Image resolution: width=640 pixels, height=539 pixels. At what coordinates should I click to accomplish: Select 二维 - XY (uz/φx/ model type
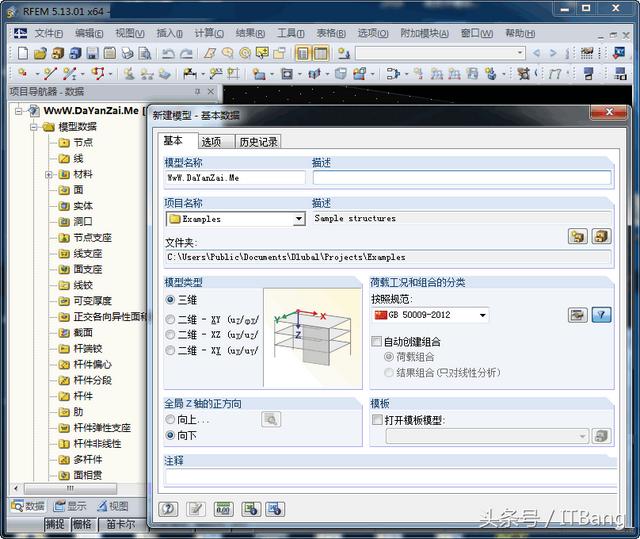point(170,319)
